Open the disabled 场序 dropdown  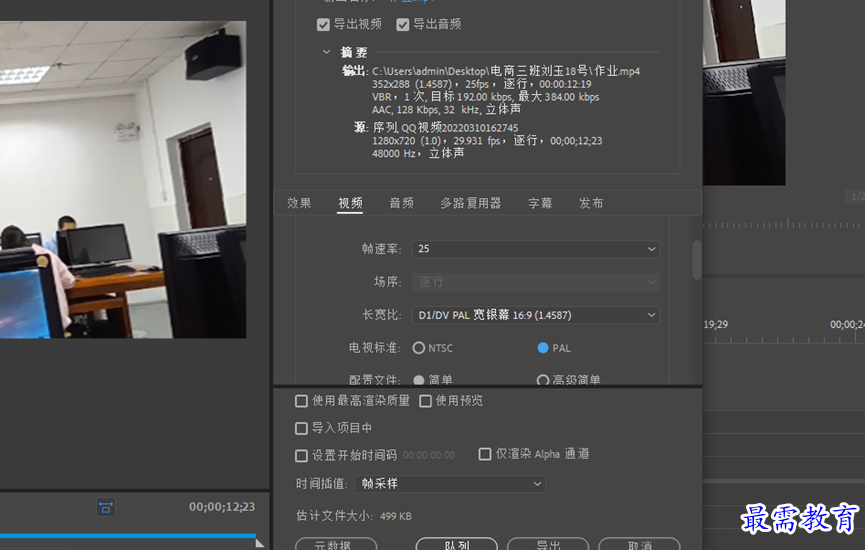pyautogui.click(x=536, y=282)
